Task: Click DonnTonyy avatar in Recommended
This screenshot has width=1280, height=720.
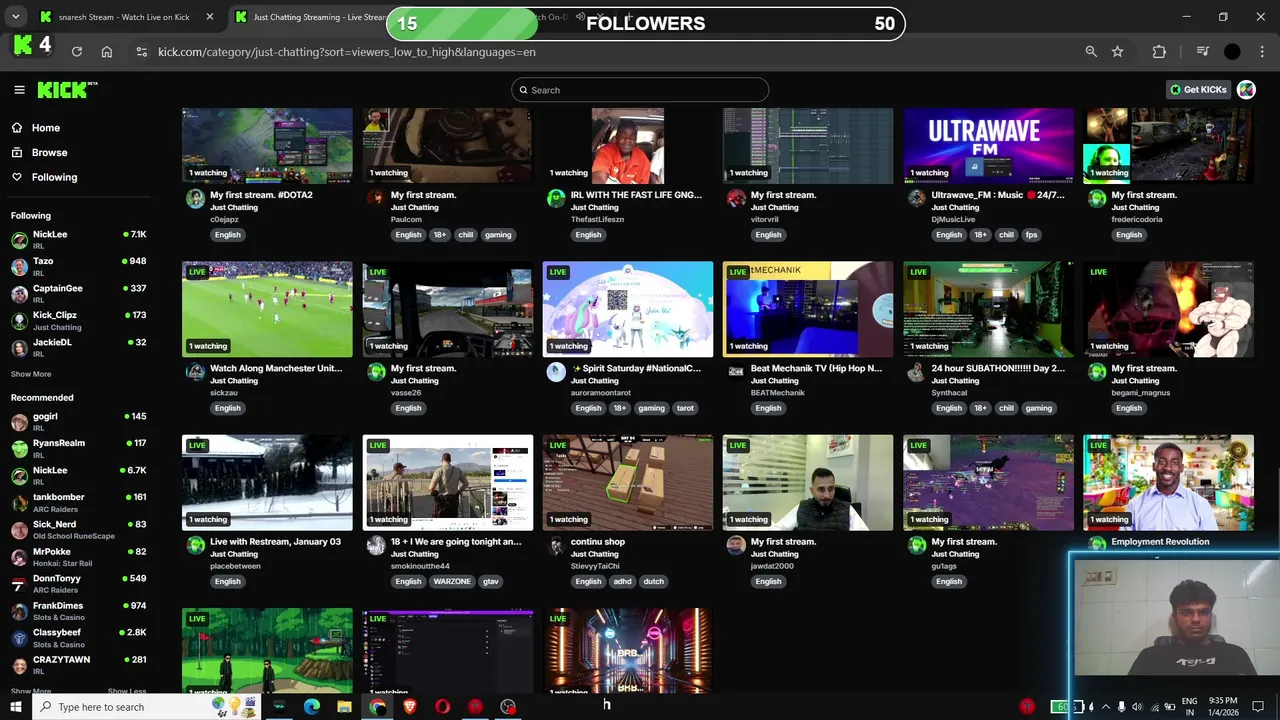Action: click(x=19, y=584)
